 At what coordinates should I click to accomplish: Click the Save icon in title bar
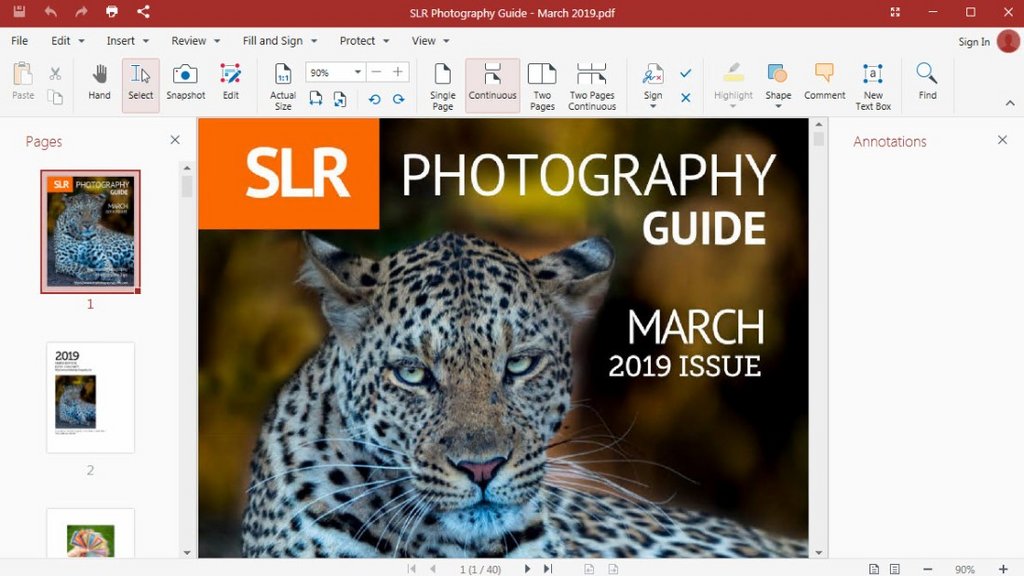[x=19, y=11]
